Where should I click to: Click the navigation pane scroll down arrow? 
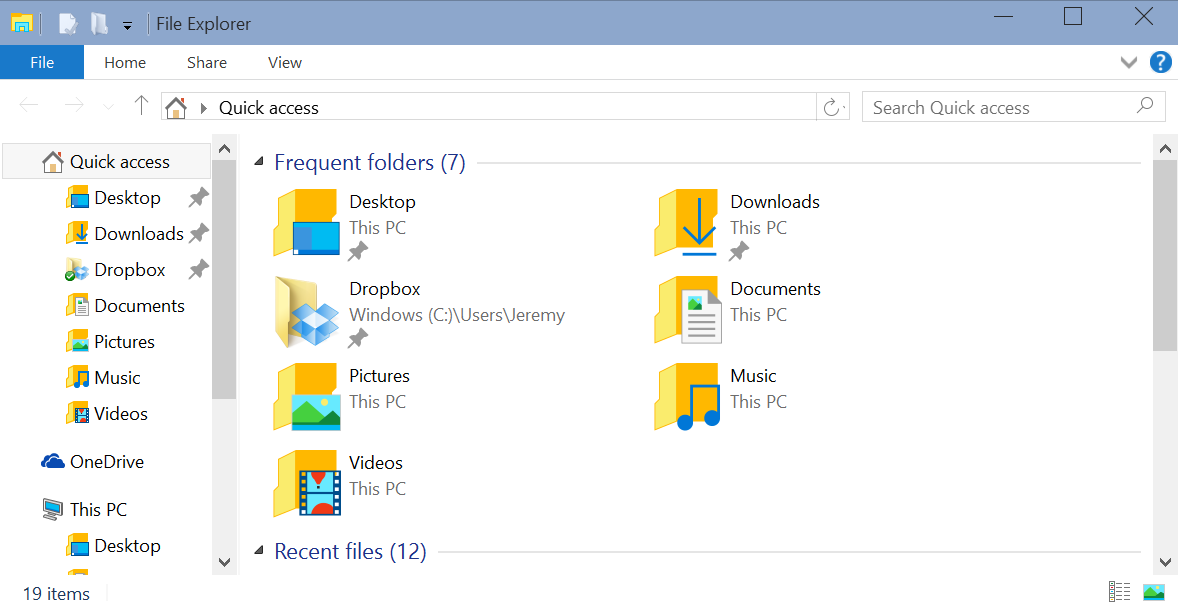[x=224, y=562]
